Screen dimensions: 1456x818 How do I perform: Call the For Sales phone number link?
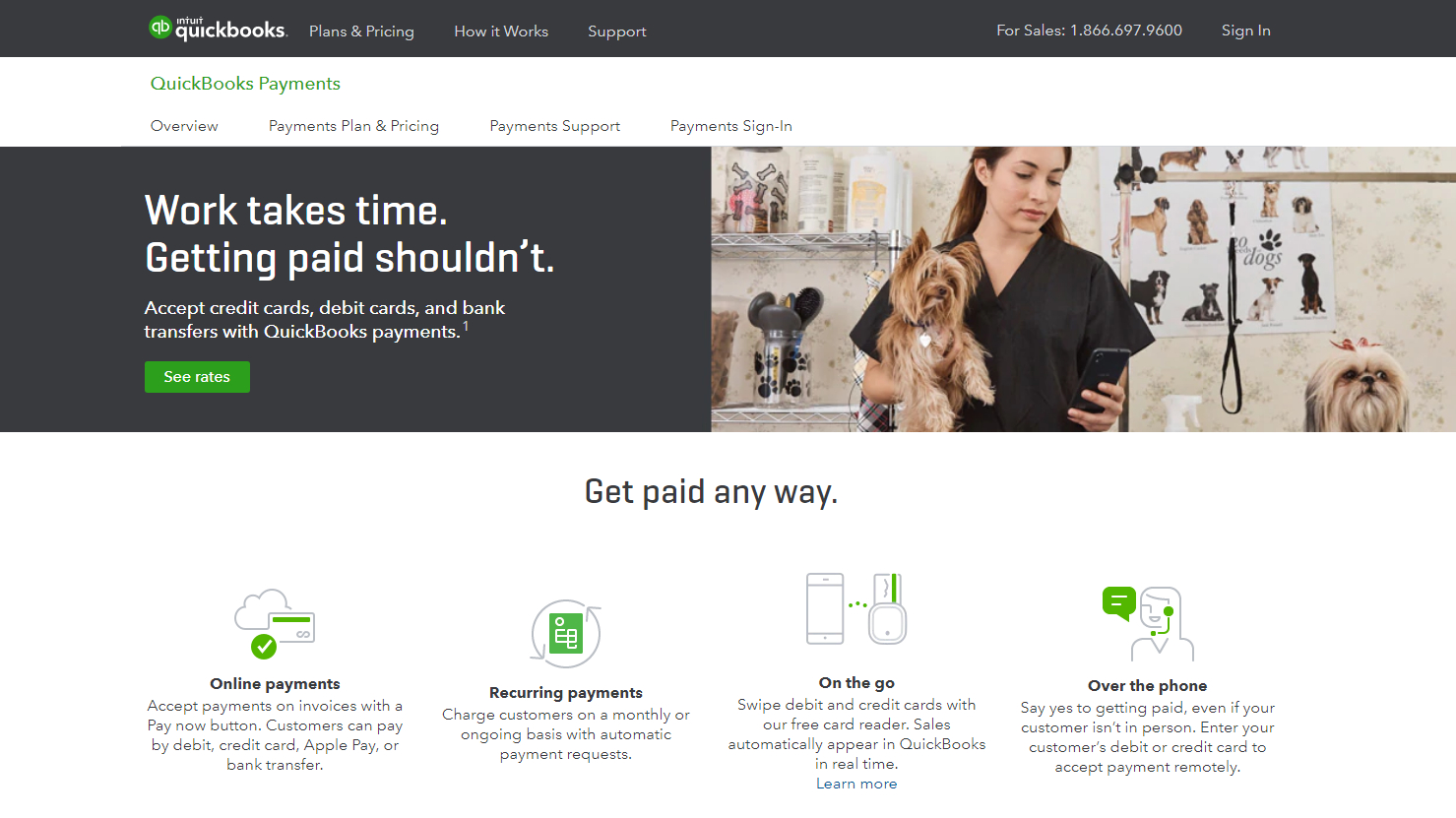point(1089,31)
